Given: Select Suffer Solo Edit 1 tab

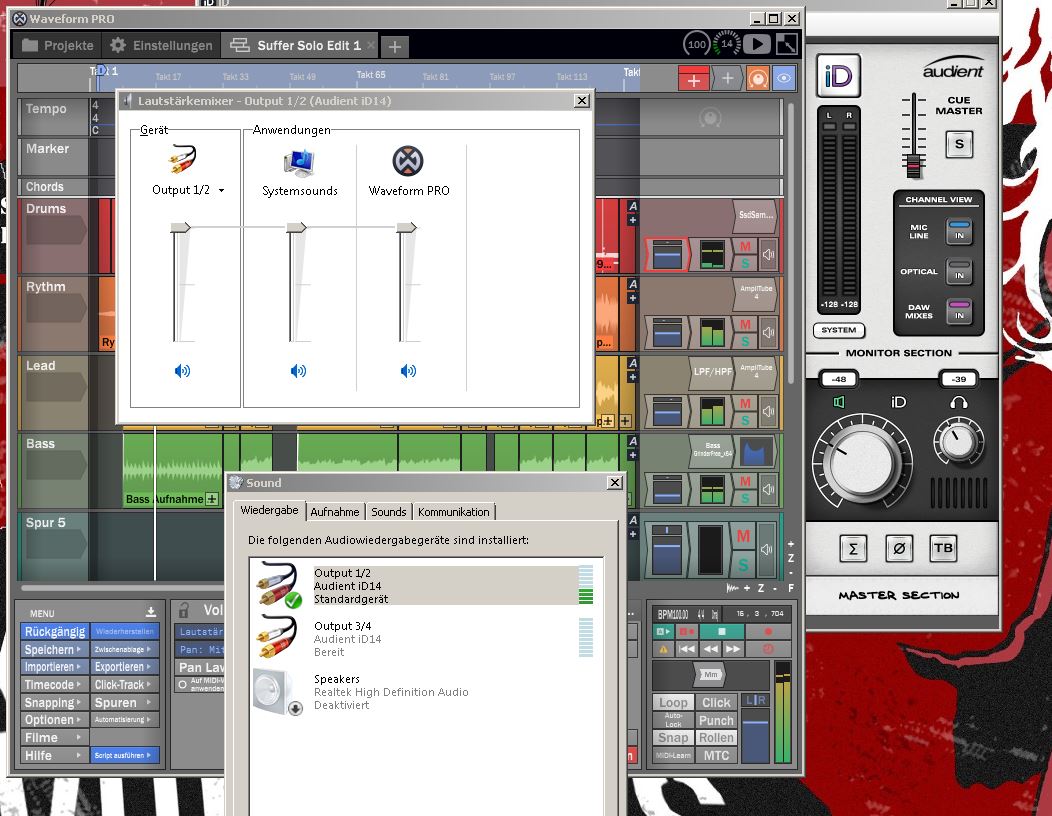Looking at the screenshot, I should tap(301, 45).
